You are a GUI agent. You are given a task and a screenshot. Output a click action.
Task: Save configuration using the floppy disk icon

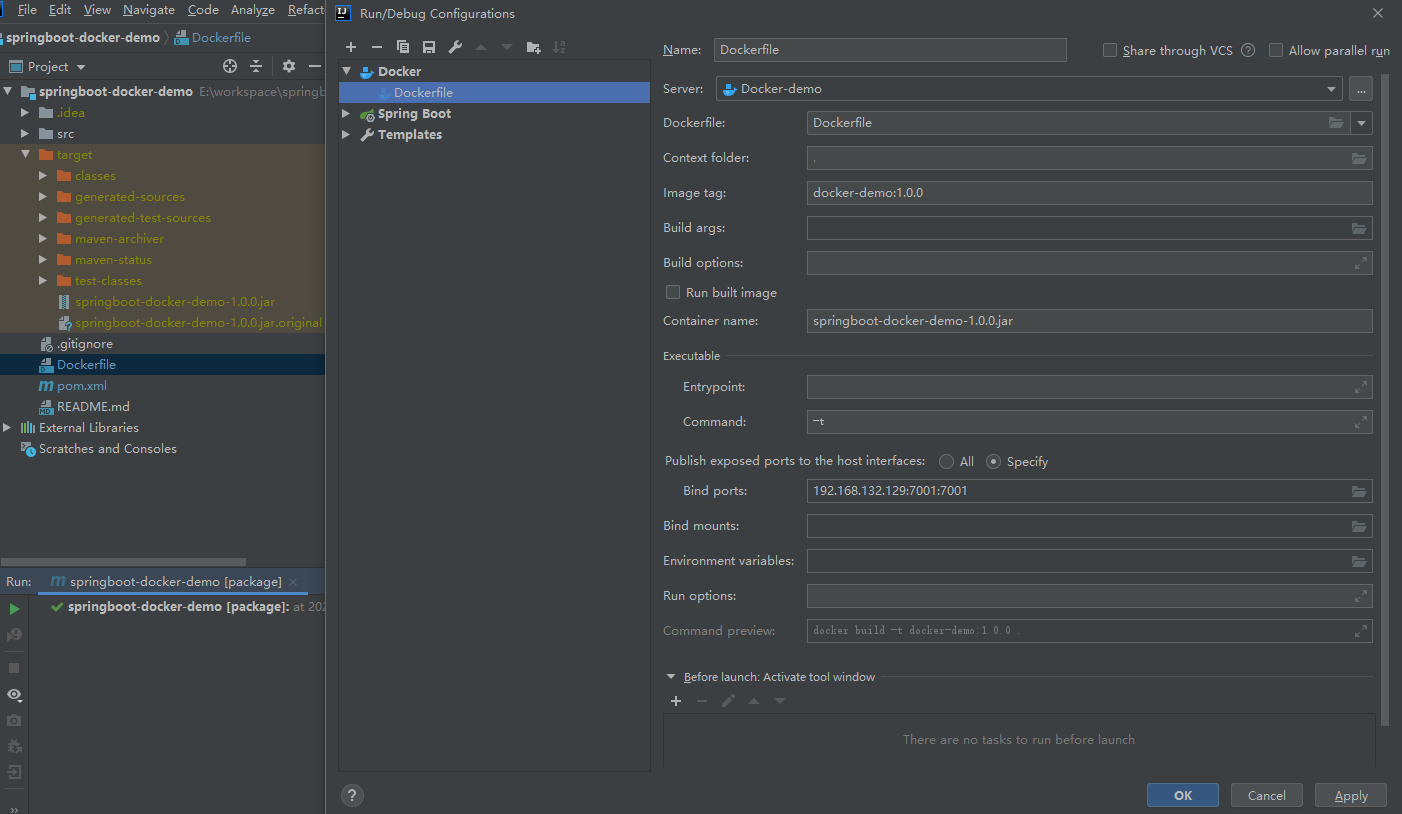click(x=429, y=47)
